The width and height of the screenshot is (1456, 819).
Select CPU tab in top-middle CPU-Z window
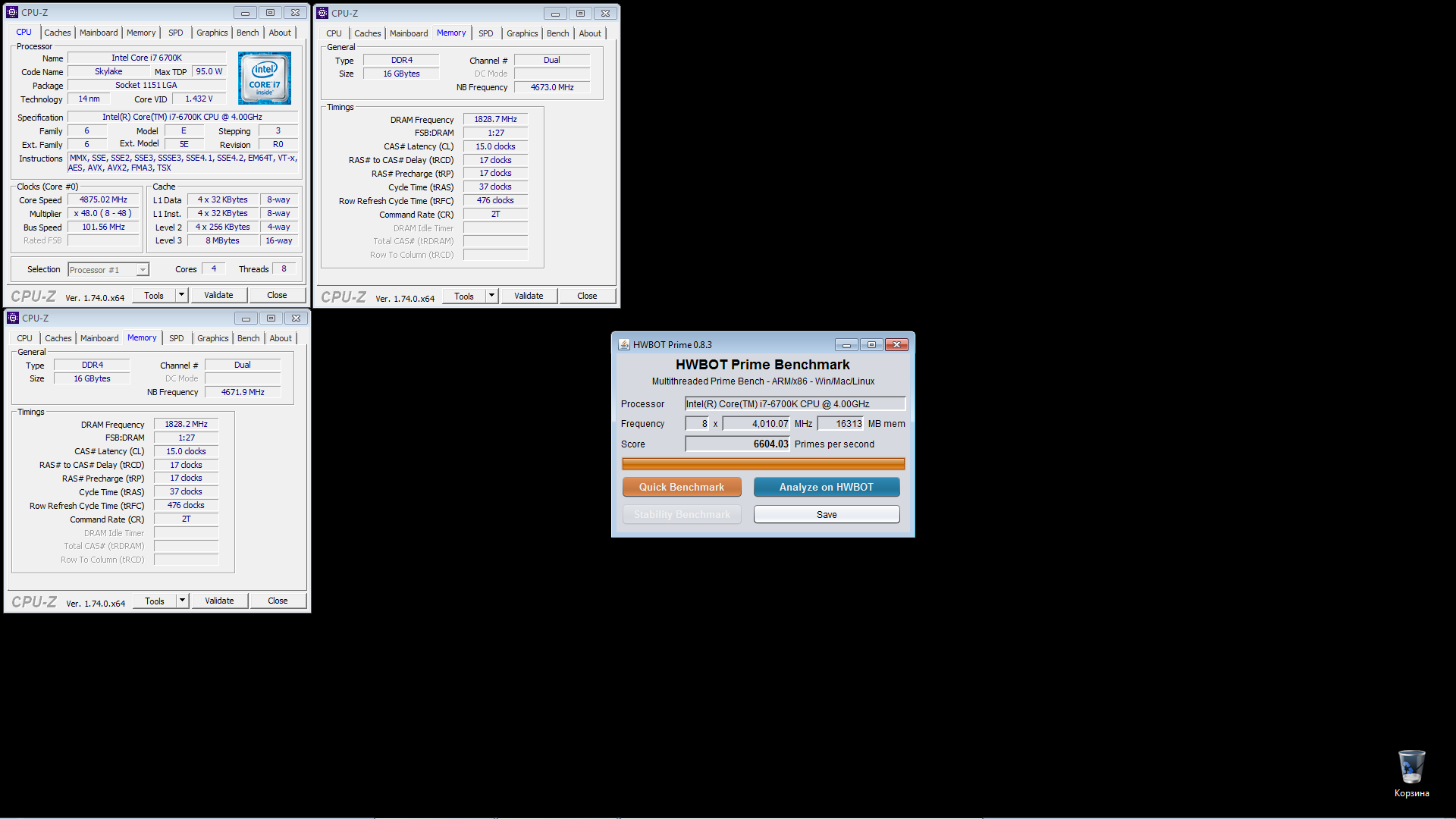point(334,33)
